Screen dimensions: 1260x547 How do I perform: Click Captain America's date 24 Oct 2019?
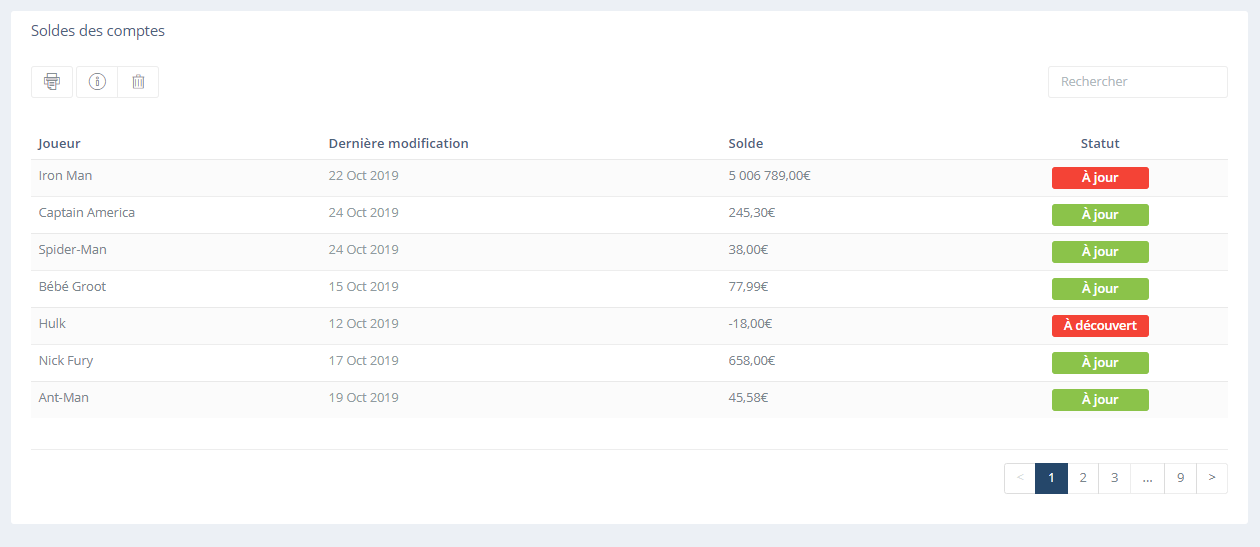(363, 213)
